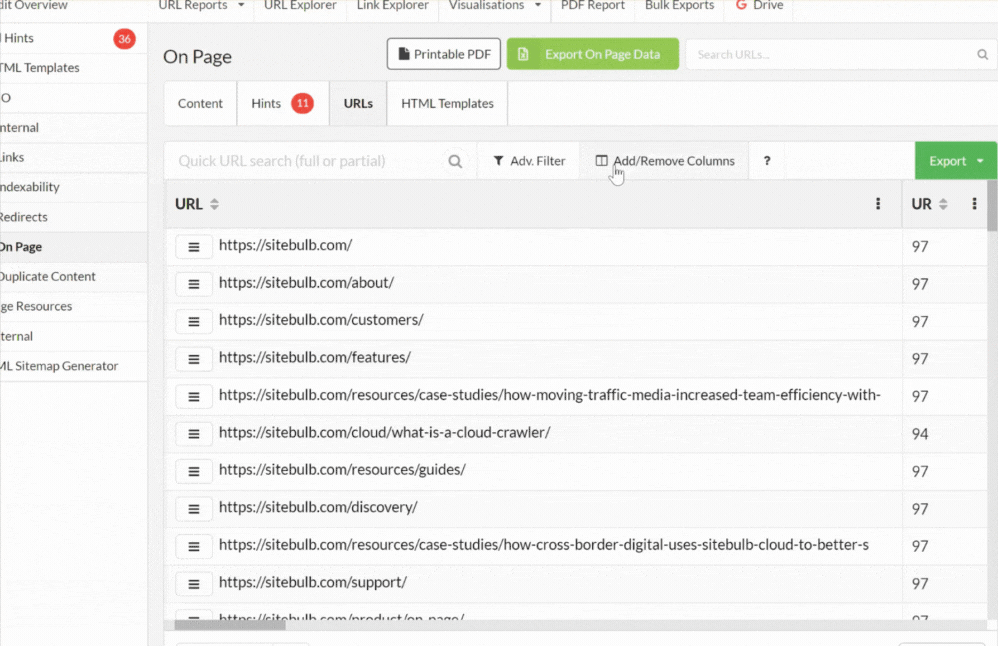998x646 pixels.
Task: Open row menu for https://sitebulb.com/
Action: [193, 247]
